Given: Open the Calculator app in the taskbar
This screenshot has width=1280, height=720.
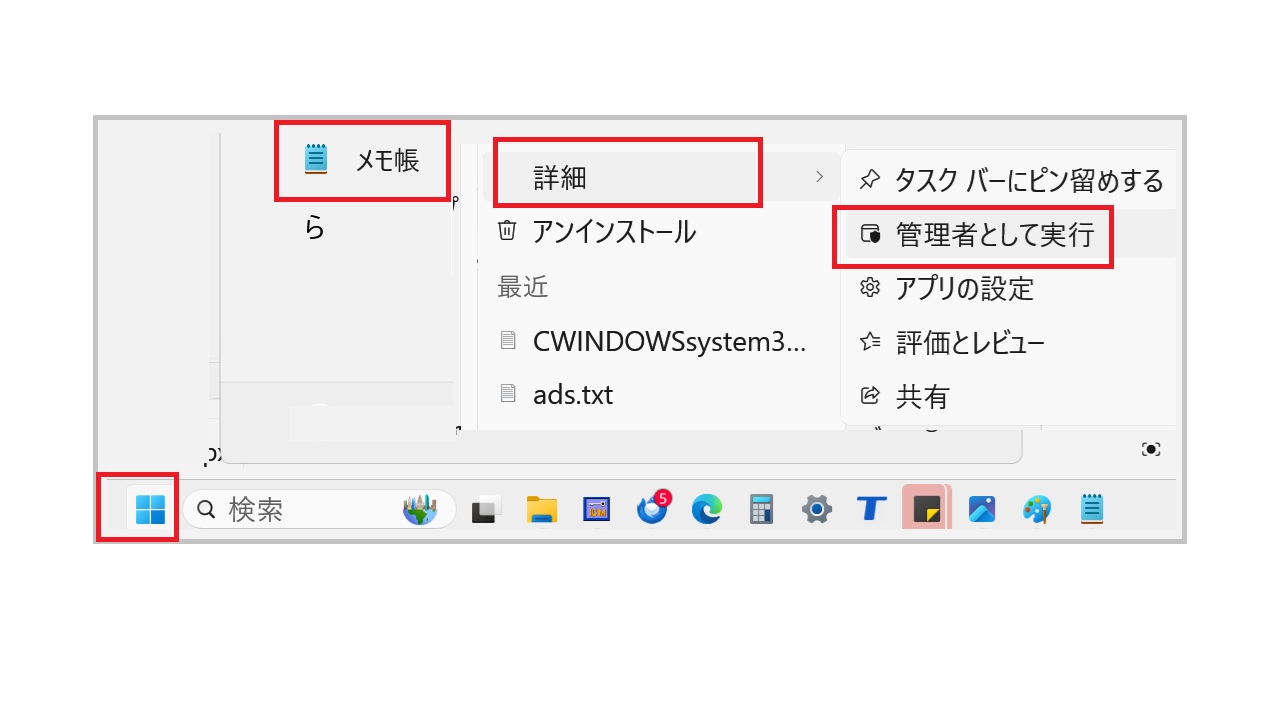Looking at the screenshot, I should tap(762, 510).
